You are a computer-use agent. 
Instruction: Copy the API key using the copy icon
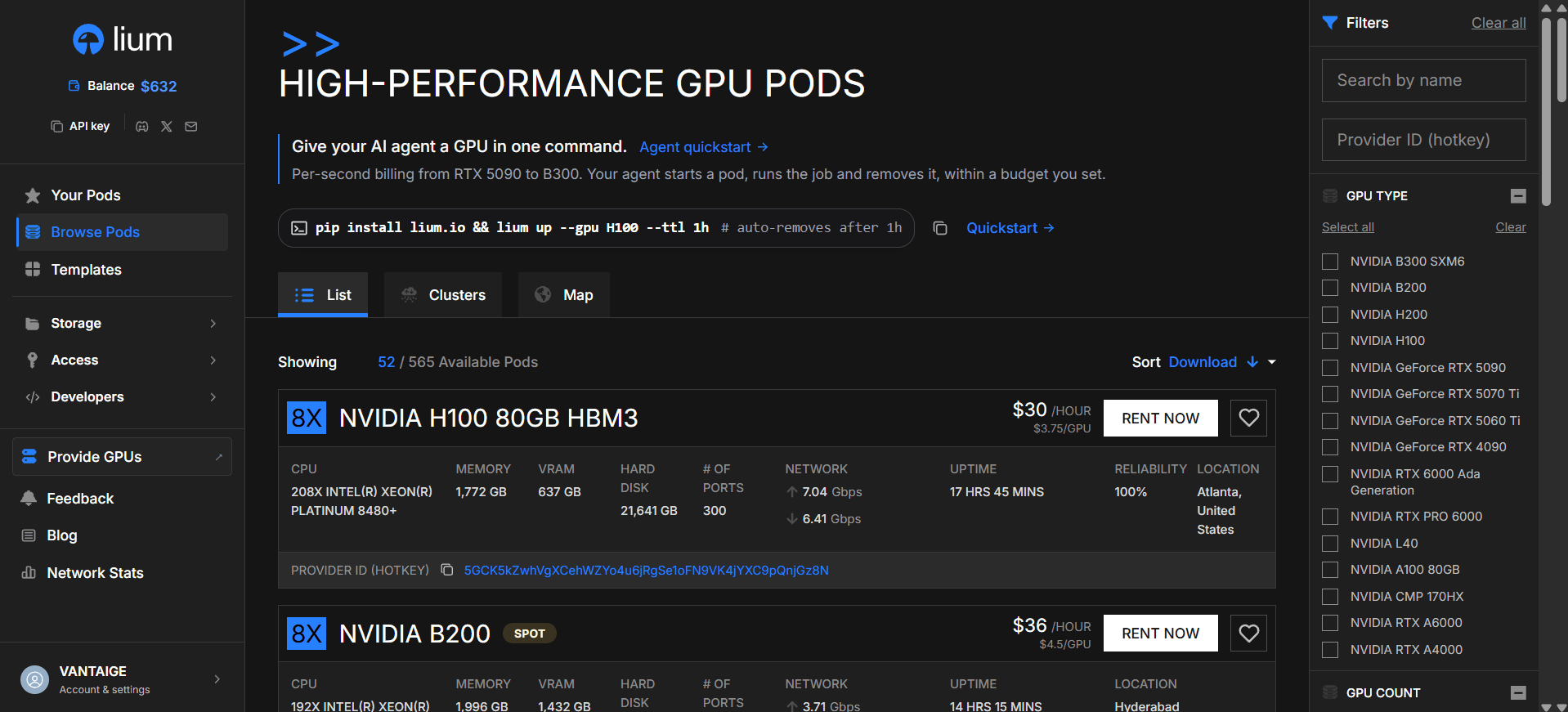(56, 127)
